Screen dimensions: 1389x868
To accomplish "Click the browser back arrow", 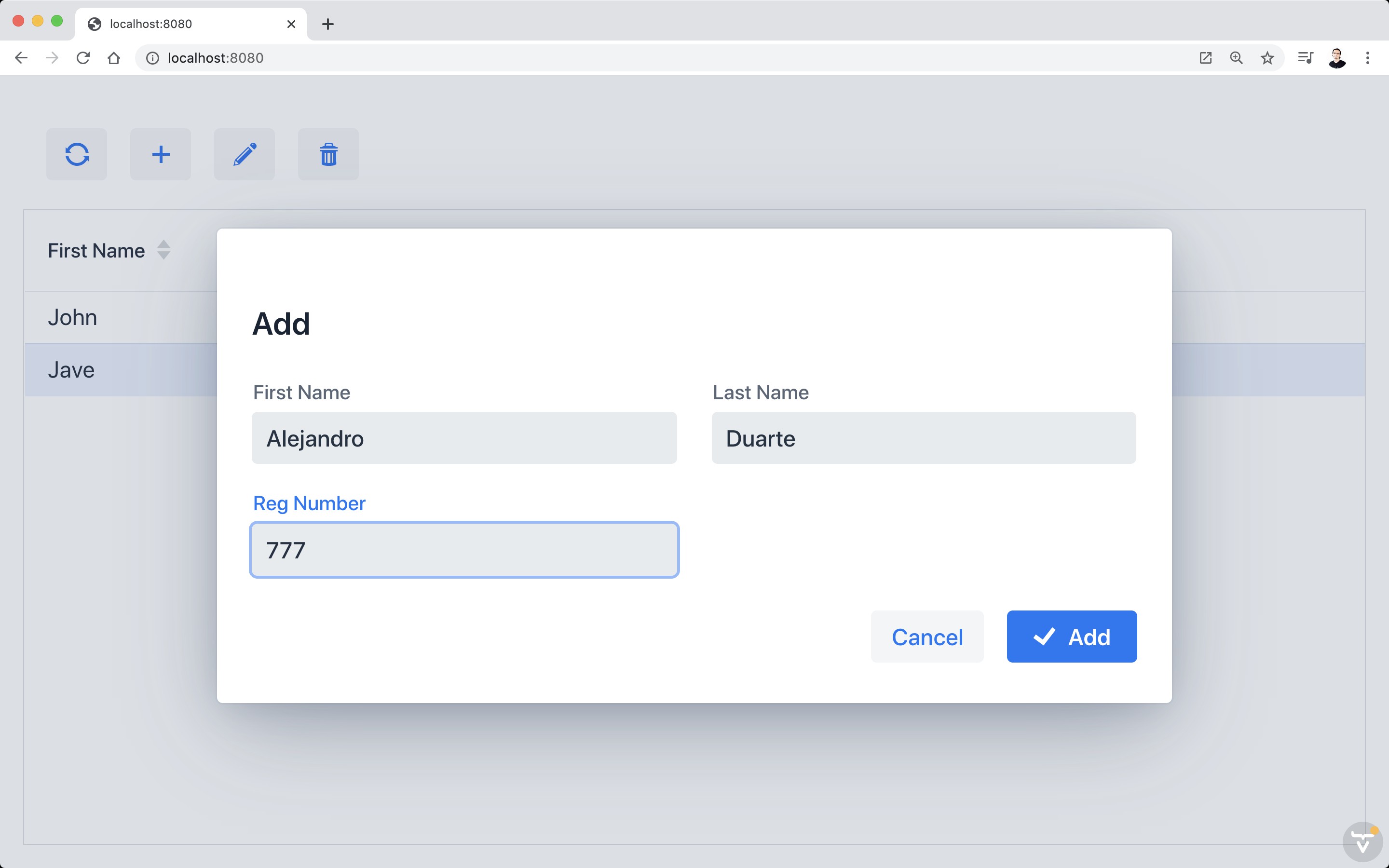I will coord(21,57).
